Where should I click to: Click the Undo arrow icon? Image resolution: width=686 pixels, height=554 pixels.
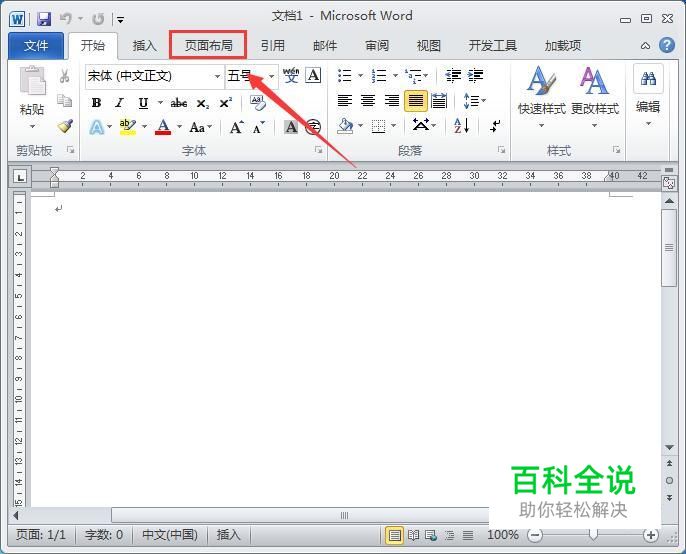(x=66, y=18)
